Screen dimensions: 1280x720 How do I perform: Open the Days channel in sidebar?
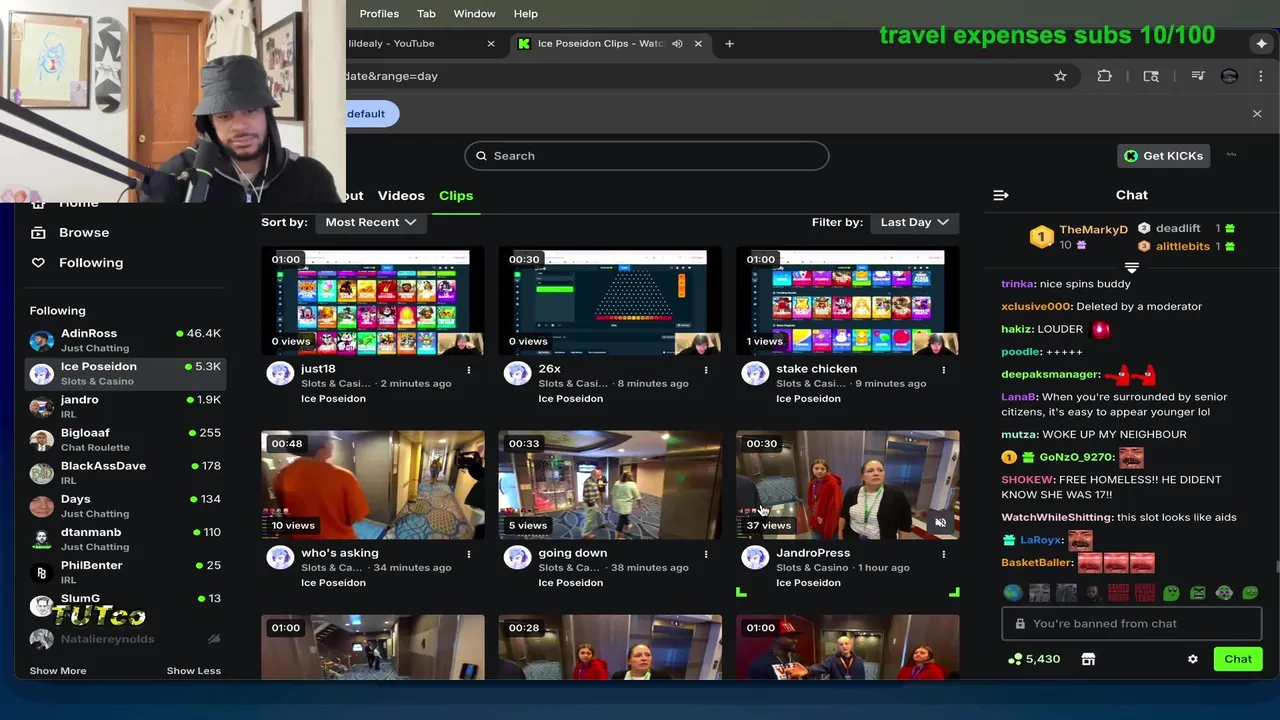pyautogui.click(x=127, y=505)
